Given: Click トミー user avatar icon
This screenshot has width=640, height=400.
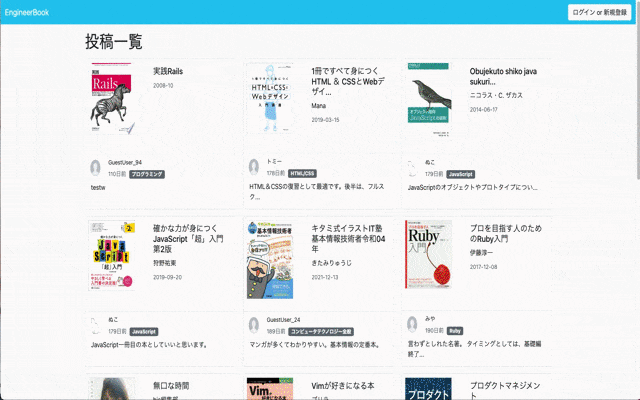Looking at the screenshot, I should coord(254,167).
